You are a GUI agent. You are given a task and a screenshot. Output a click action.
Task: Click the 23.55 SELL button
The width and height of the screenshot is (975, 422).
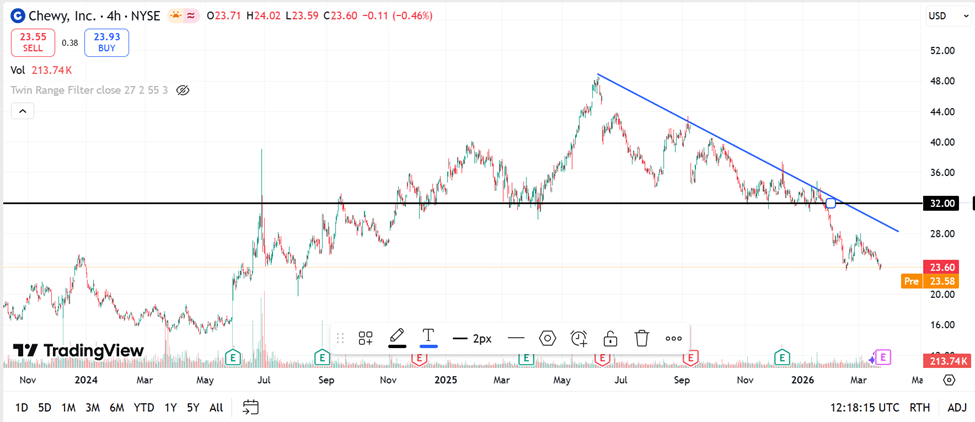(33, 42)
